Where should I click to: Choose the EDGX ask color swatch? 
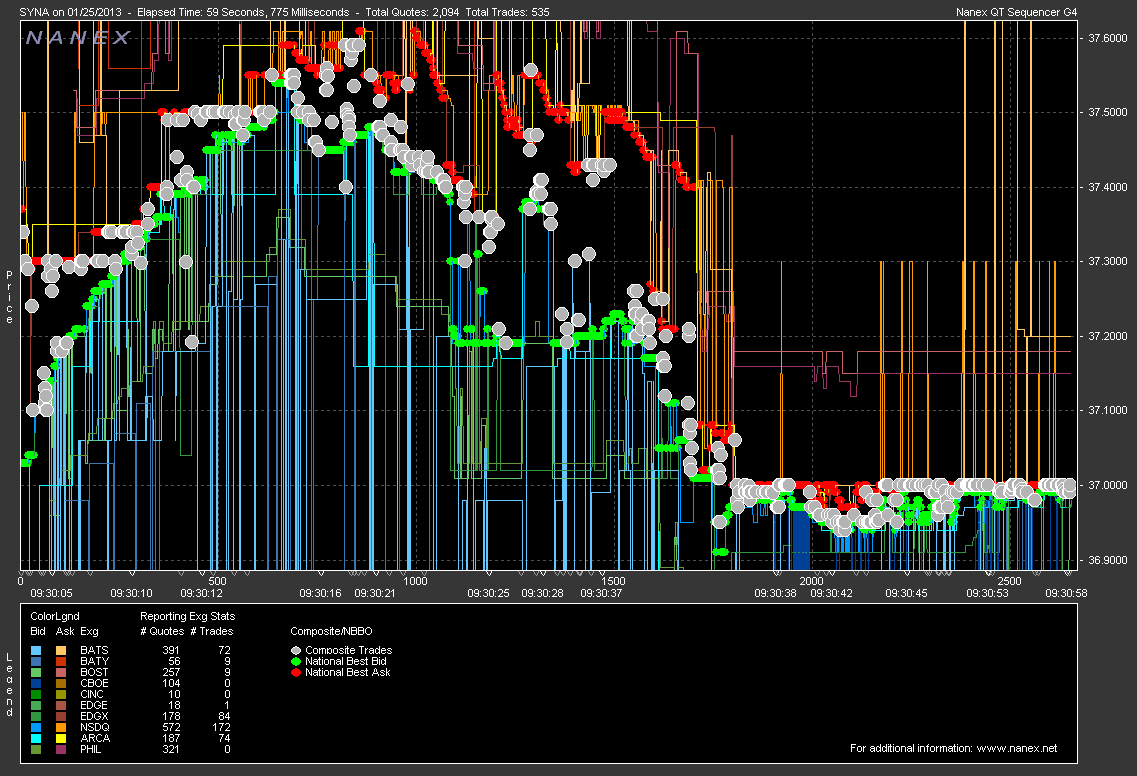point(61,716)
